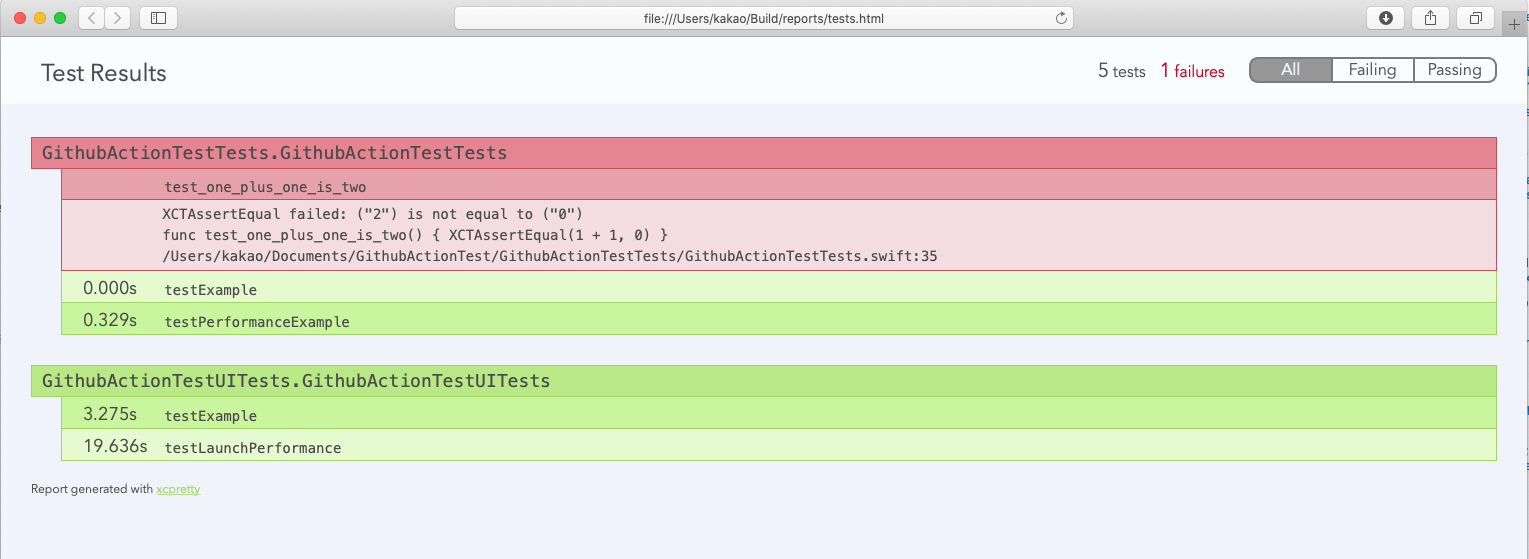Open the xcpretty link
This screenshot has width=1529, height=559.
(x=178, y=489)
